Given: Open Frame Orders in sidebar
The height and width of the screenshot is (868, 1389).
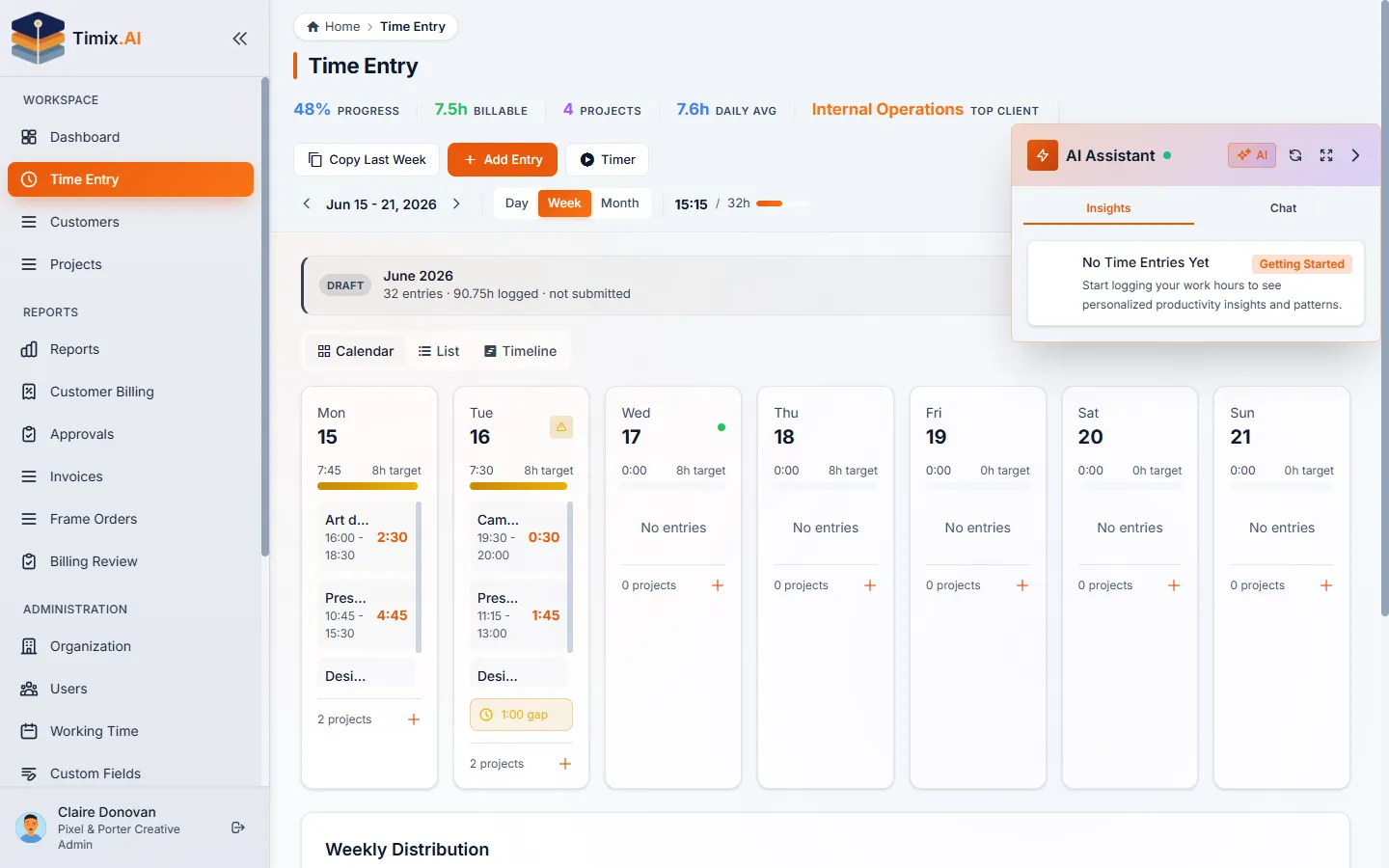Looking at the screenshot, I should tap(130, 519).
